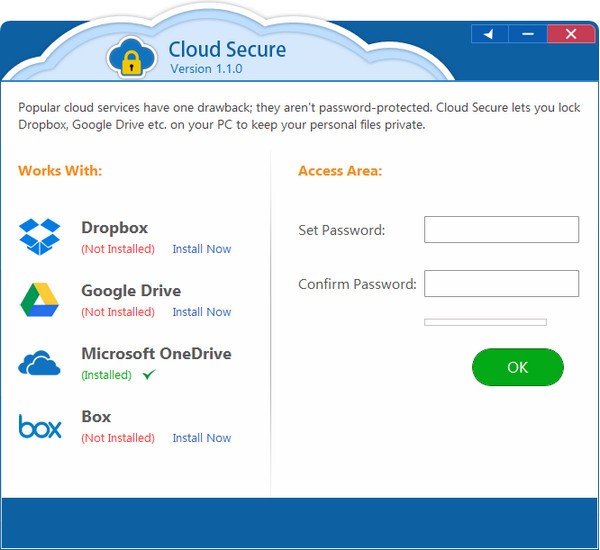Focus the Set Password input field

(x=501, y=230)
